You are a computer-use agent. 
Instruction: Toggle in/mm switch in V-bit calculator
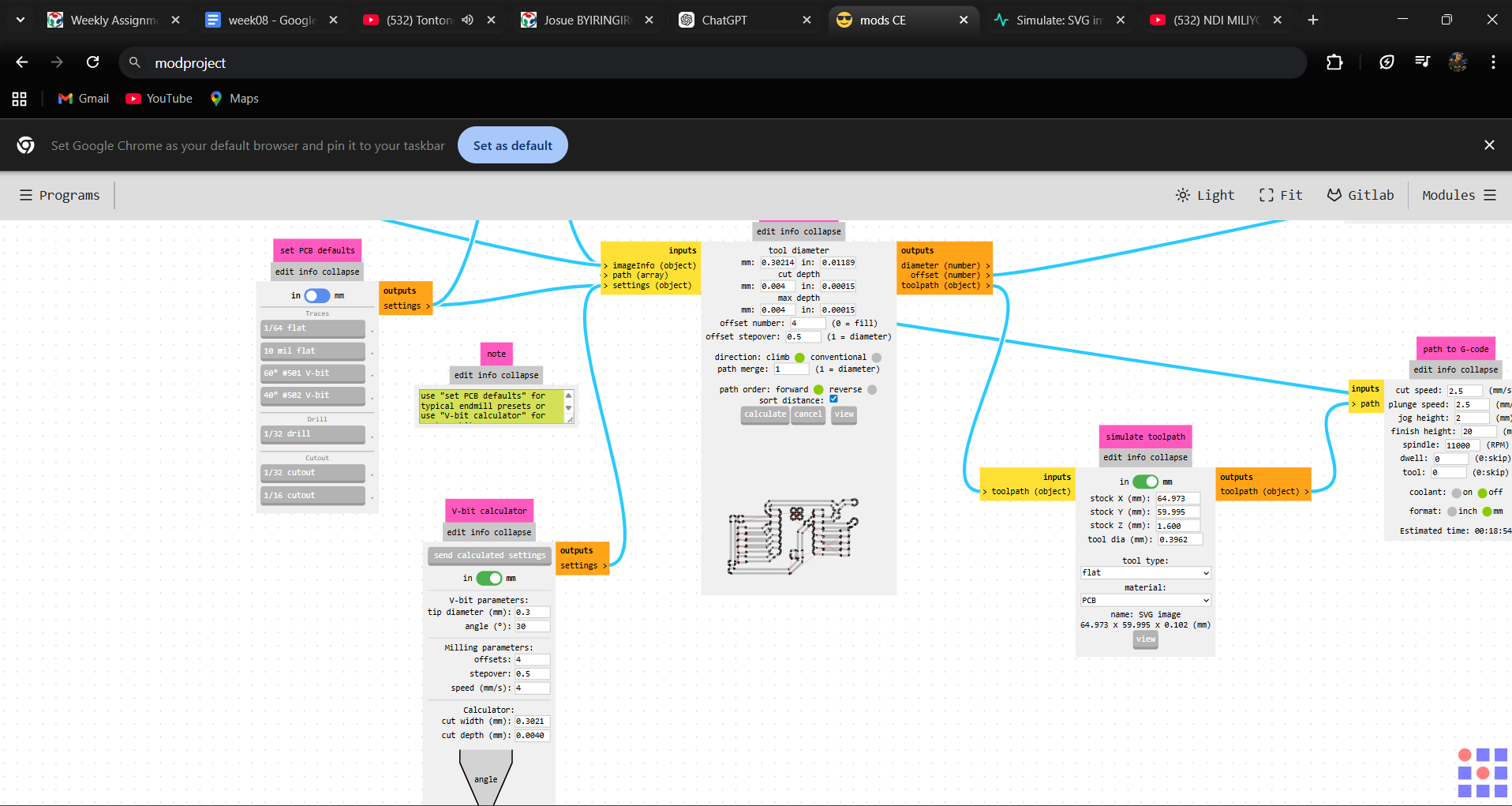click(489, 579)
